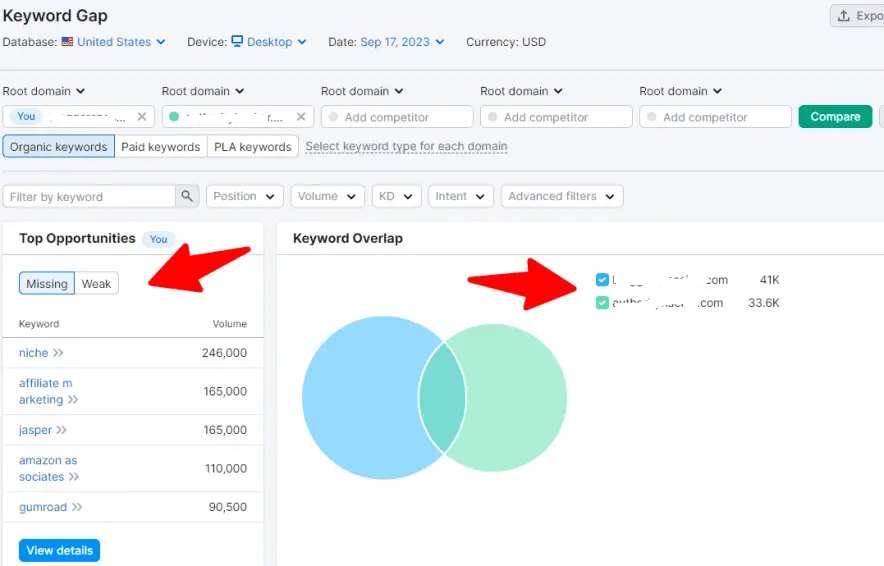Viewport: 884px width, 566px height.
Task: Click double-chevron icon next to gumroad
Action: click(77, 507)
